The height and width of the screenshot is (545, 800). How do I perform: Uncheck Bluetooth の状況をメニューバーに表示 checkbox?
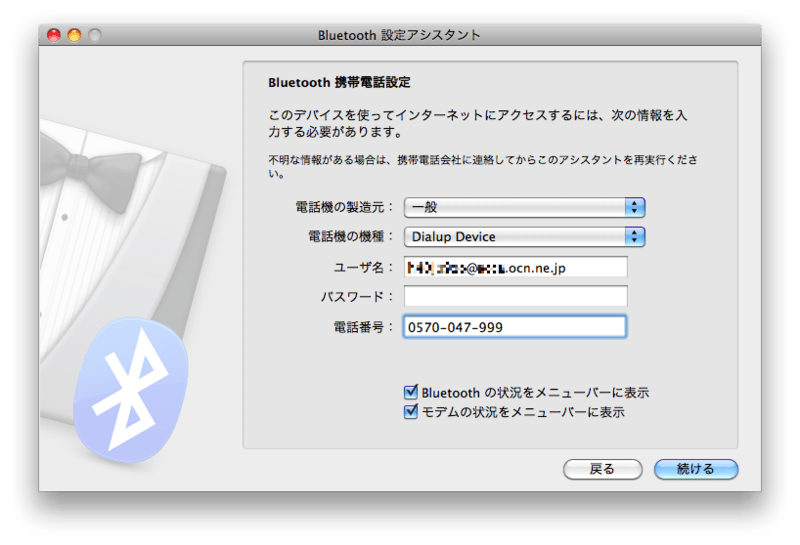click(411, 392)
